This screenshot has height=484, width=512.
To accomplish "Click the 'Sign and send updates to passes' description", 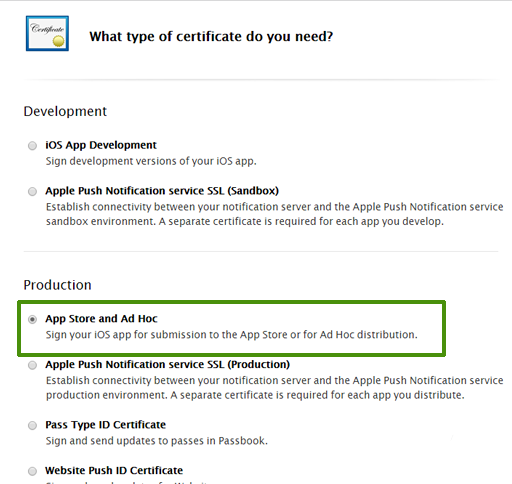I will coord(157,441).
